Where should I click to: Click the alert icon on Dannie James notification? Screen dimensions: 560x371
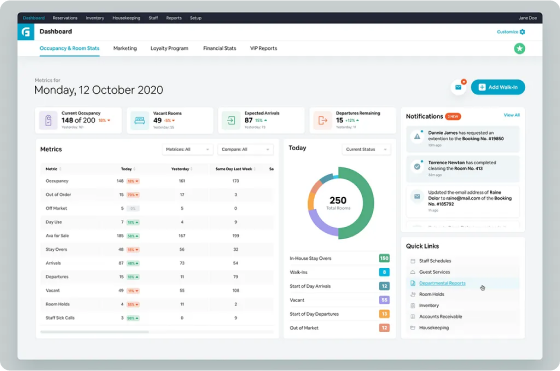[x=417, y=136]
